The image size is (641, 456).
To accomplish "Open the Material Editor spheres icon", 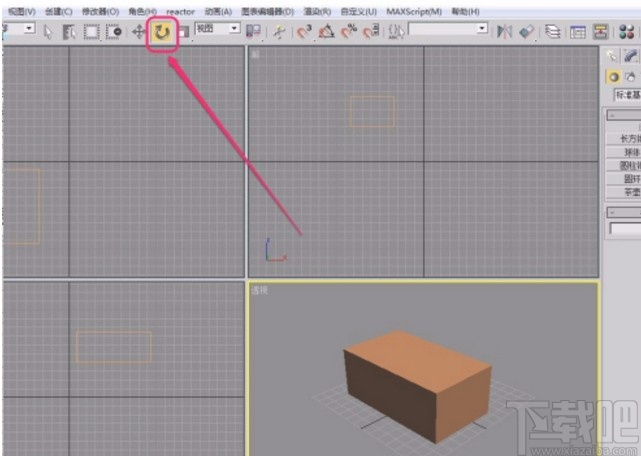I will click(x=626, y=31).
